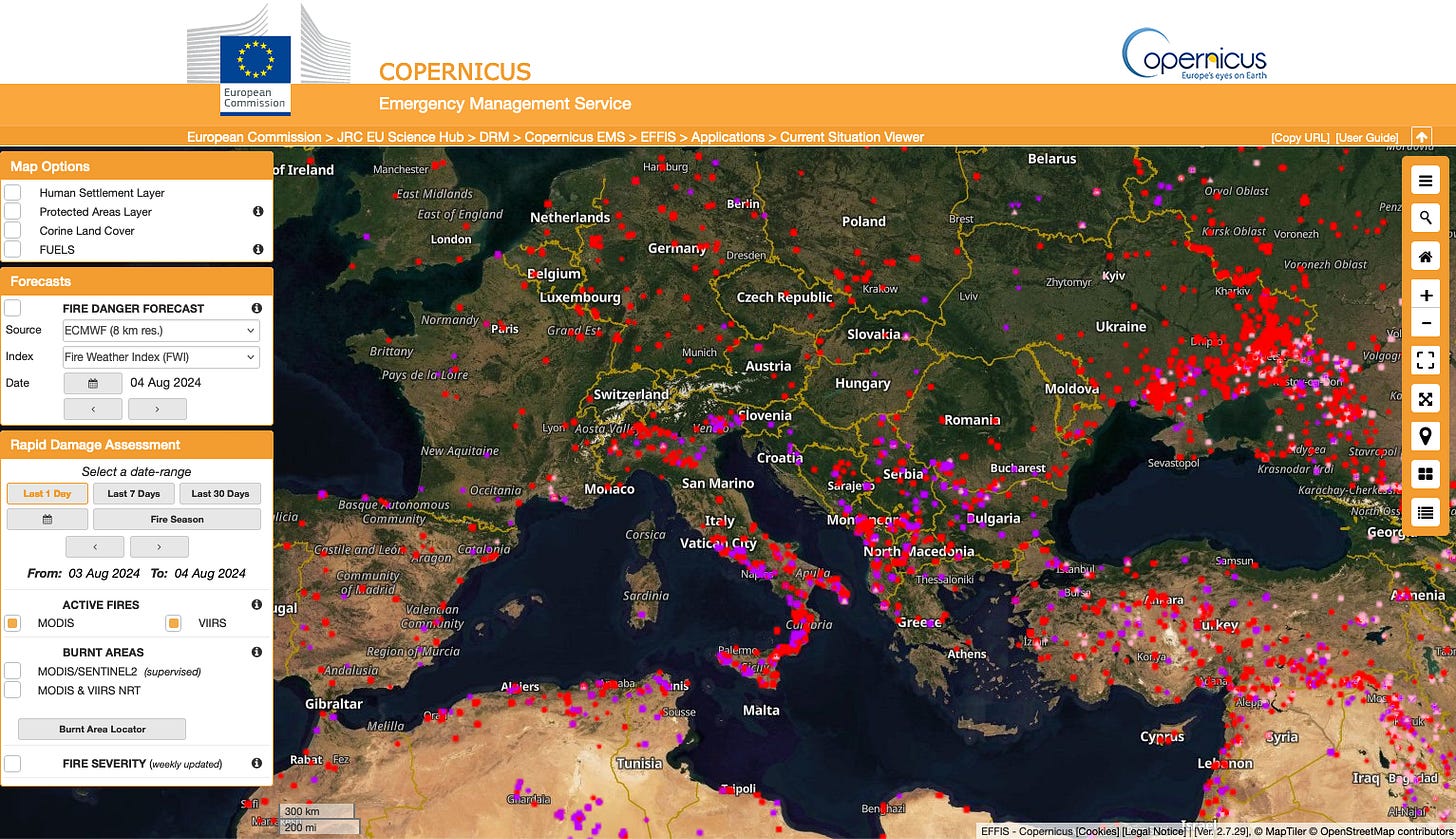Toggle fullscreen map view
Screen dimensions: 1456x839
click(1425, 360)
